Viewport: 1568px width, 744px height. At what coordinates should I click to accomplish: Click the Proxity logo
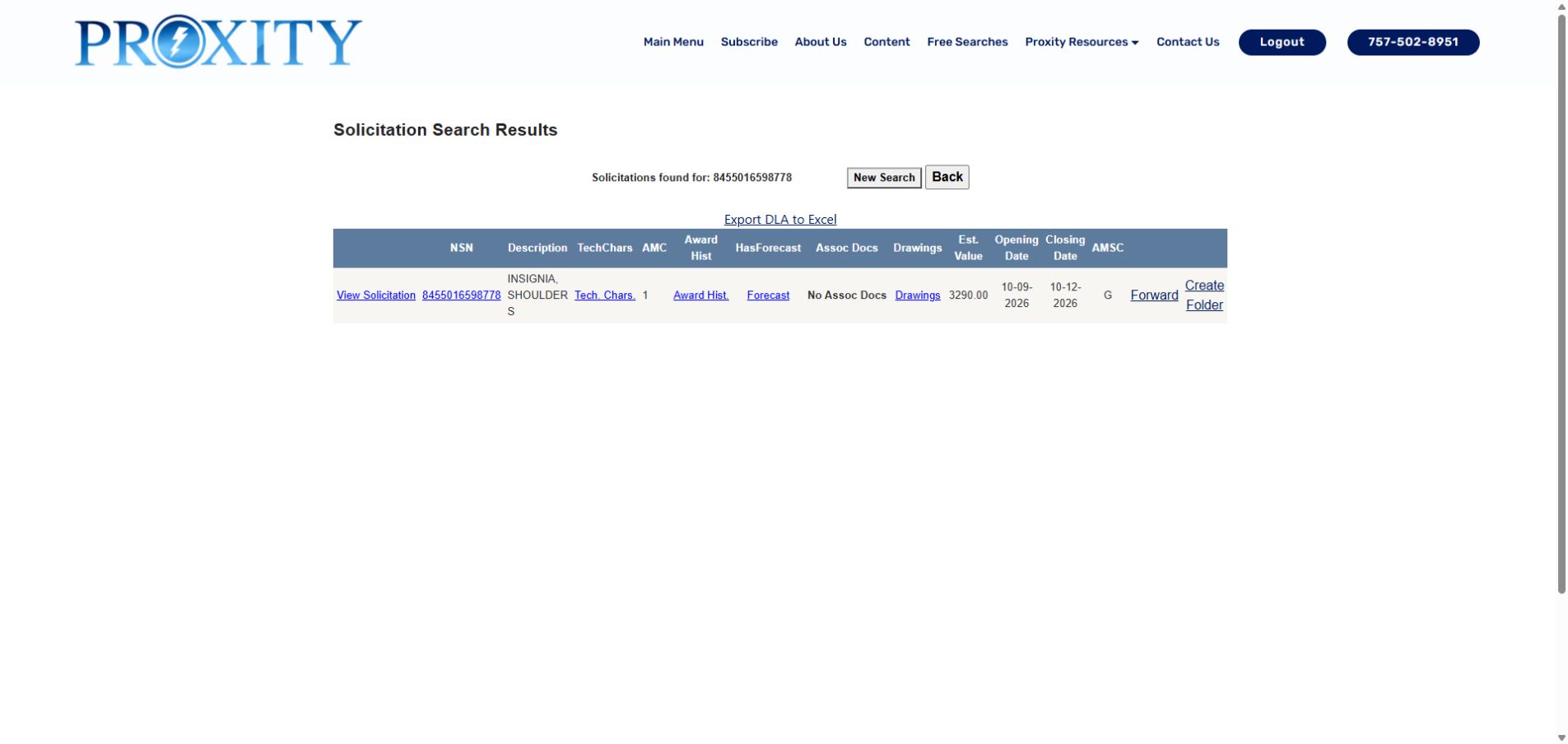pyautogui.click(x=218, y=41)
